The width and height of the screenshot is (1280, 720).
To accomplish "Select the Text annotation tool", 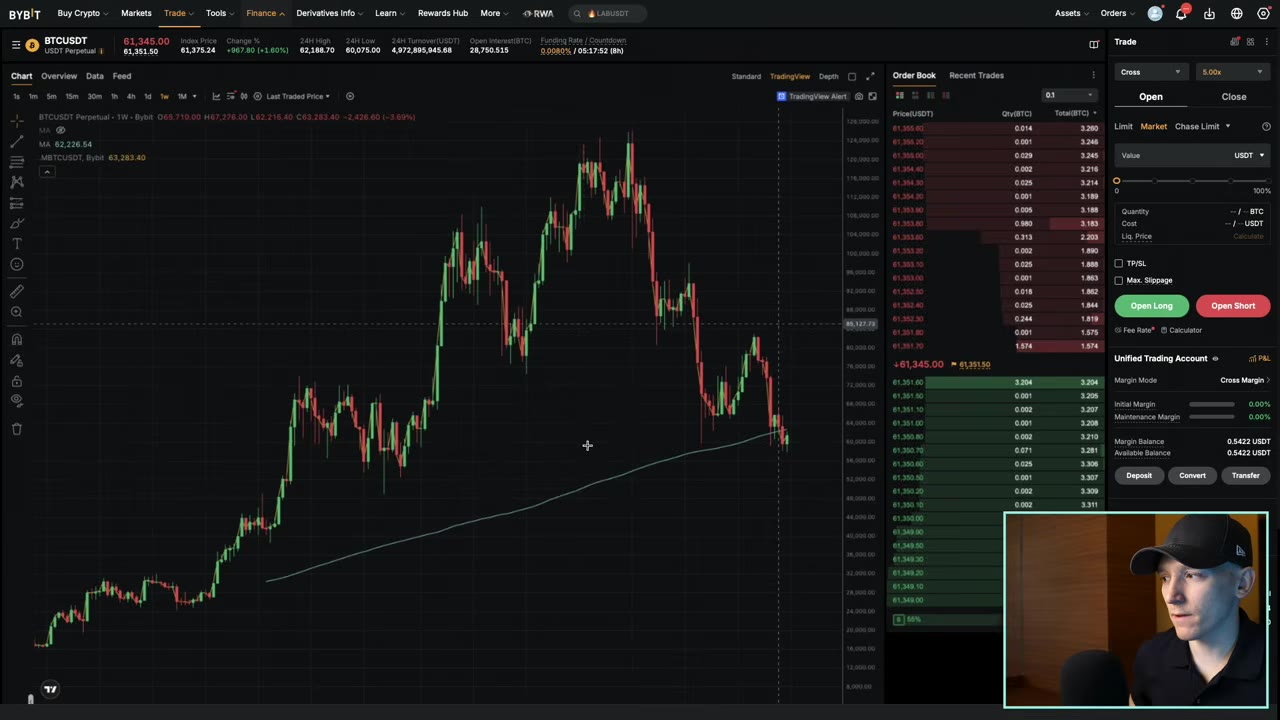I will click(17, 244).
